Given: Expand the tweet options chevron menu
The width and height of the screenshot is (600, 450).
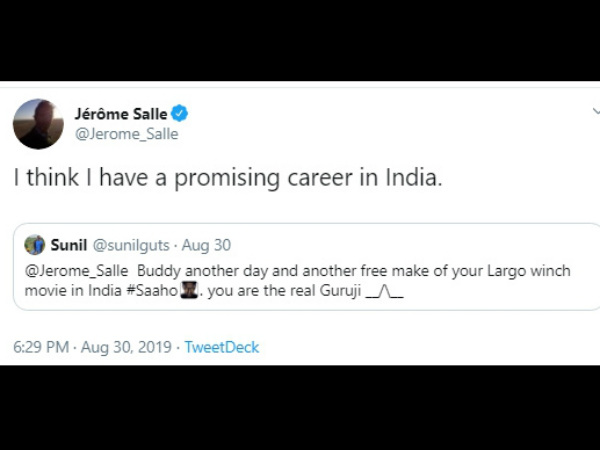Looking at the screenshot, I should coord(596,111).
